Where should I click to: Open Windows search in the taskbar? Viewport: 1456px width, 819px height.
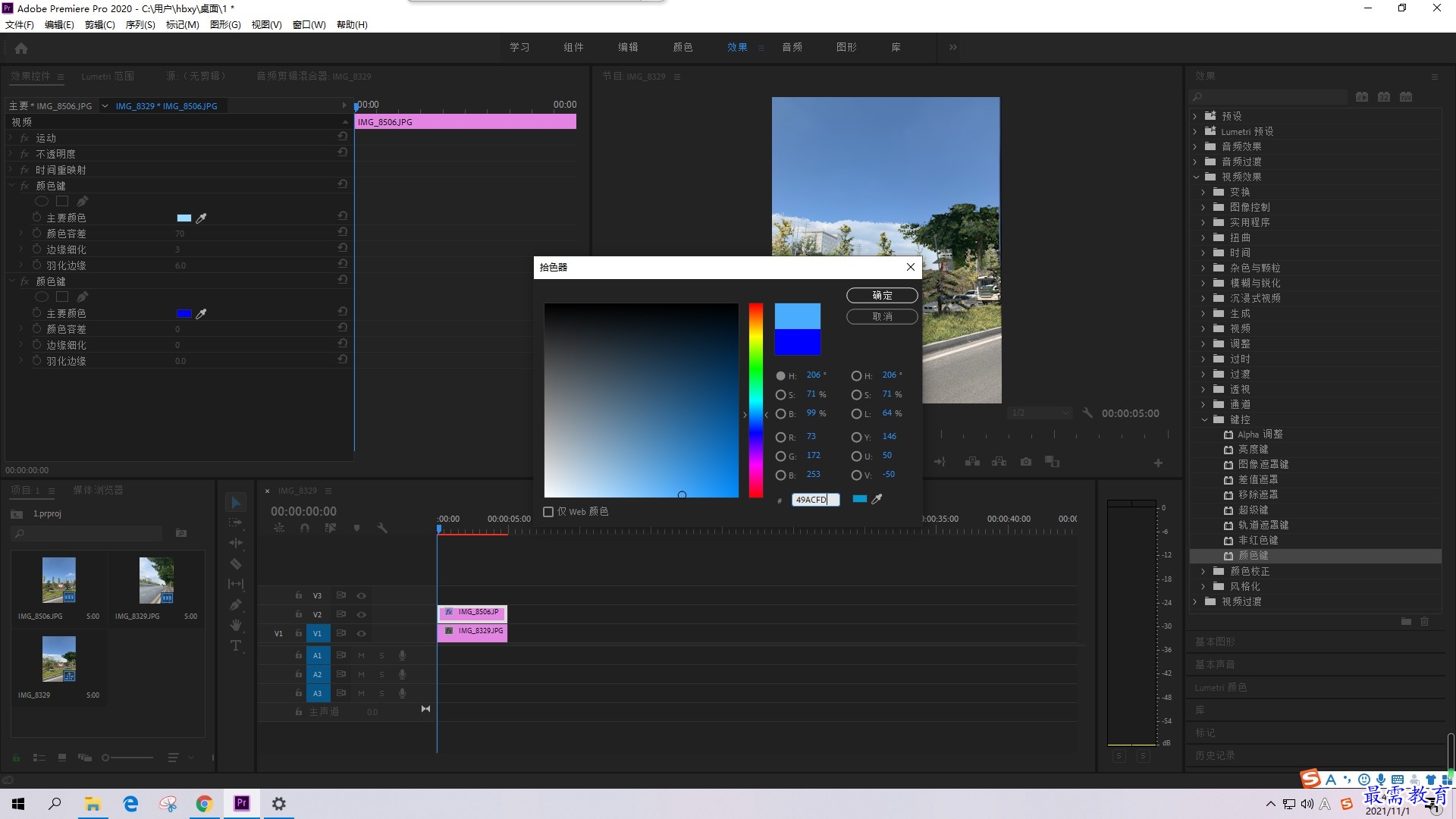pyautogui.click(x=55, y=803)
